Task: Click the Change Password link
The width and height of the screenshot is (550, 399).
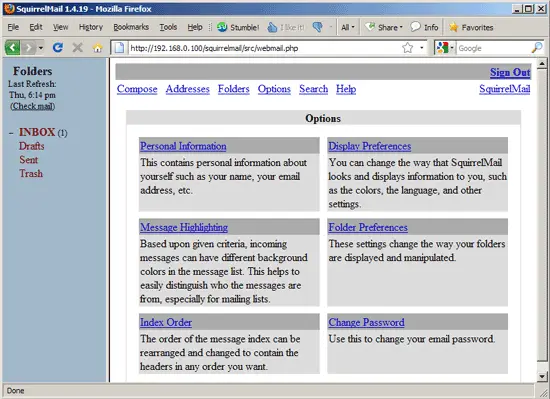Action: [x=366, y=323]
